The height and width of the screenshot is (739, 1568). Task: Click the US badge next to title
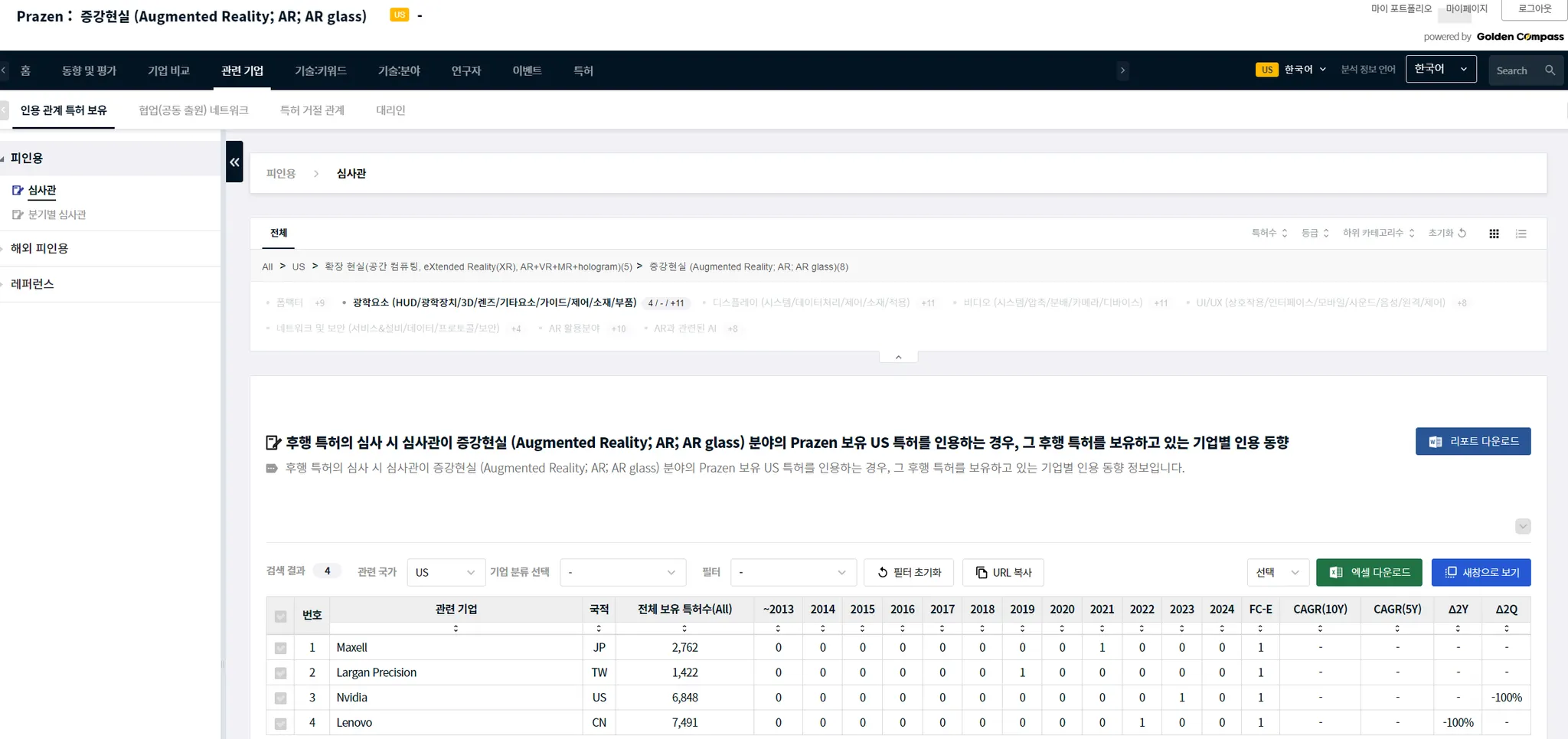tap(400, 15)
